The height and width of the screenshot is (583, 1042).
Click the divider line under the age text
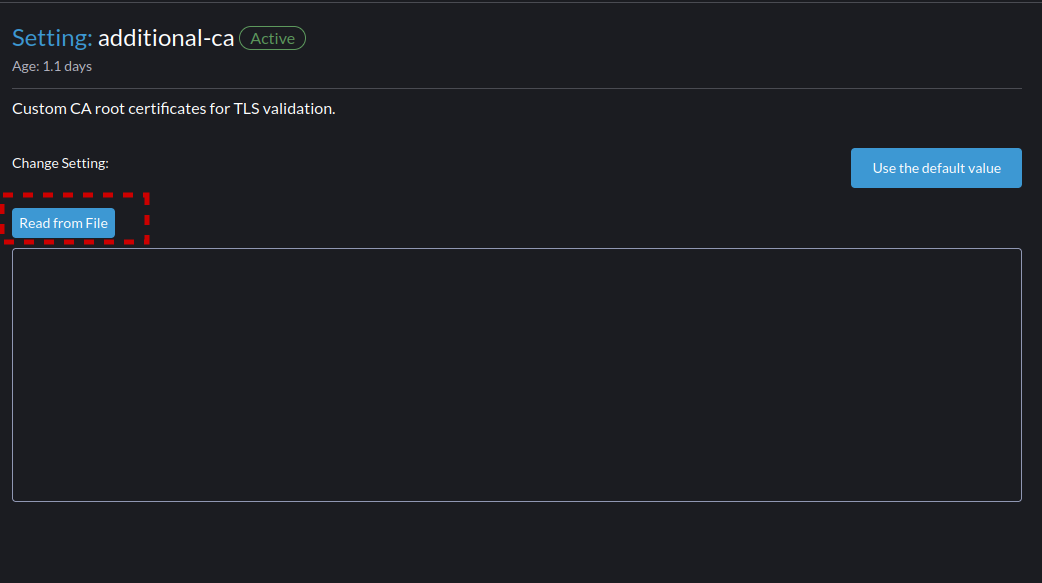[x=516, y=88]
